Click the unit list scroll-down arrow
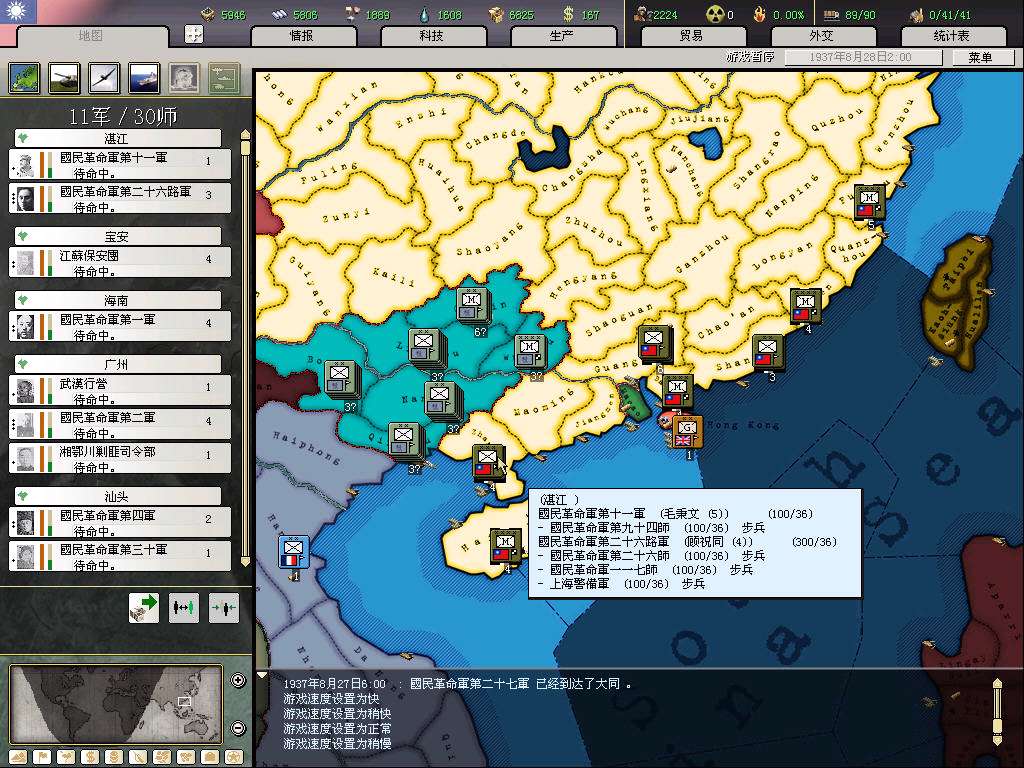Viewport: 1024px width, 768px height. coord(246,562)
